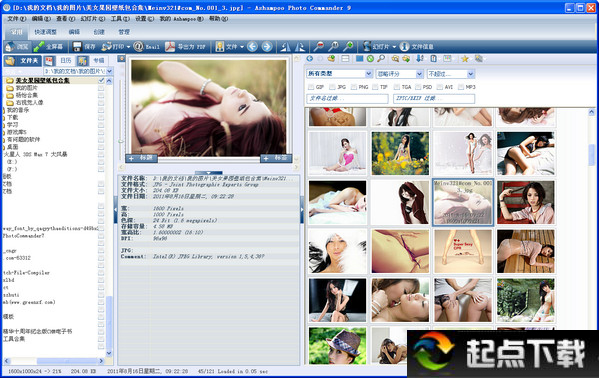The width and height of the screenshot is (599, 378).
Task: Toggle the TIF filter checkbox
Action: (x=375, y=87)
